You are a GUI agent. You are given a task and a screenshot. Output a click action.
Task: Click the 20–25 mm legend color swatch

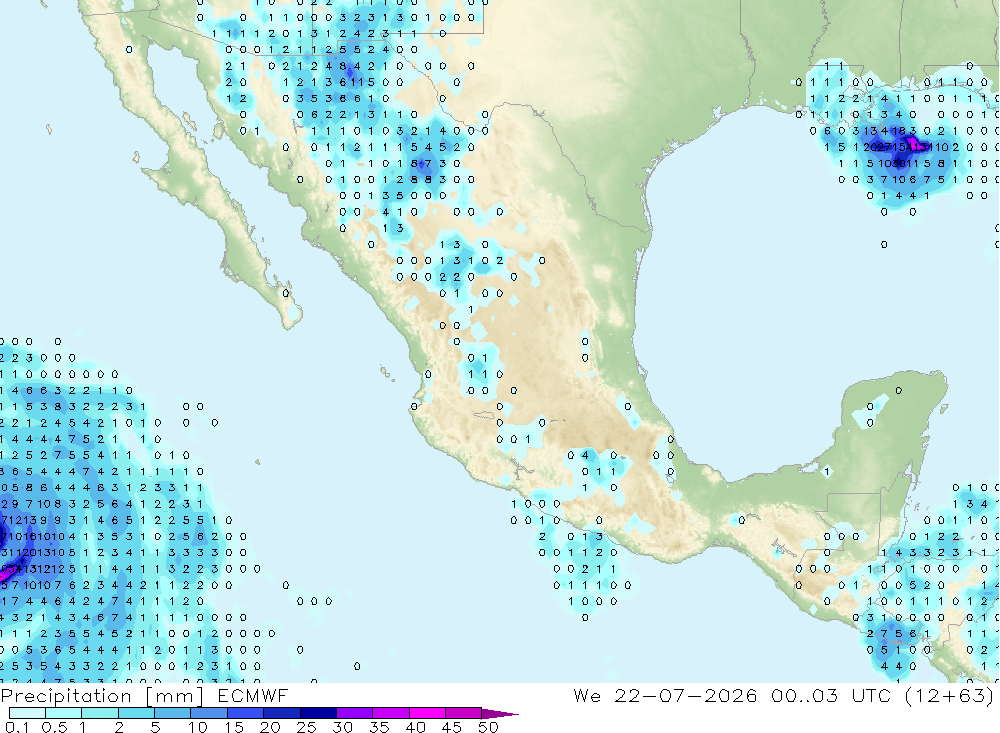[x=282, y=713]
